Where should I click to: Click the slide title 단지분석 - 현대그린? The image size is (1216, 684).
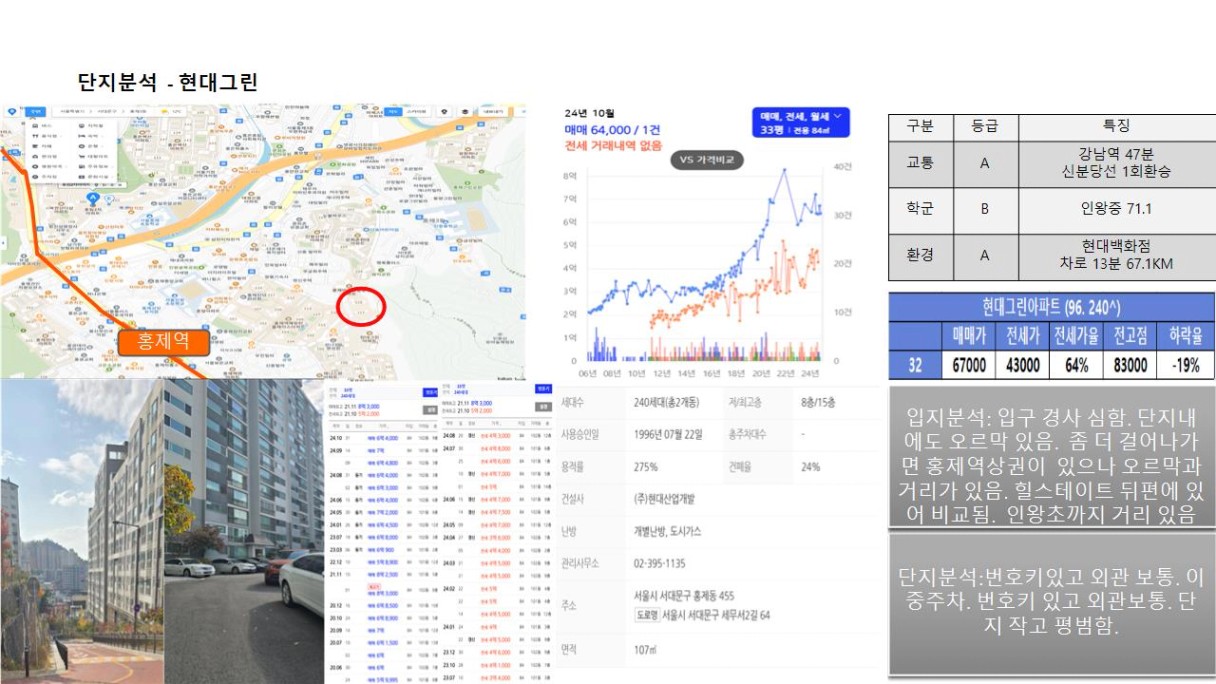tap(168, 83)
